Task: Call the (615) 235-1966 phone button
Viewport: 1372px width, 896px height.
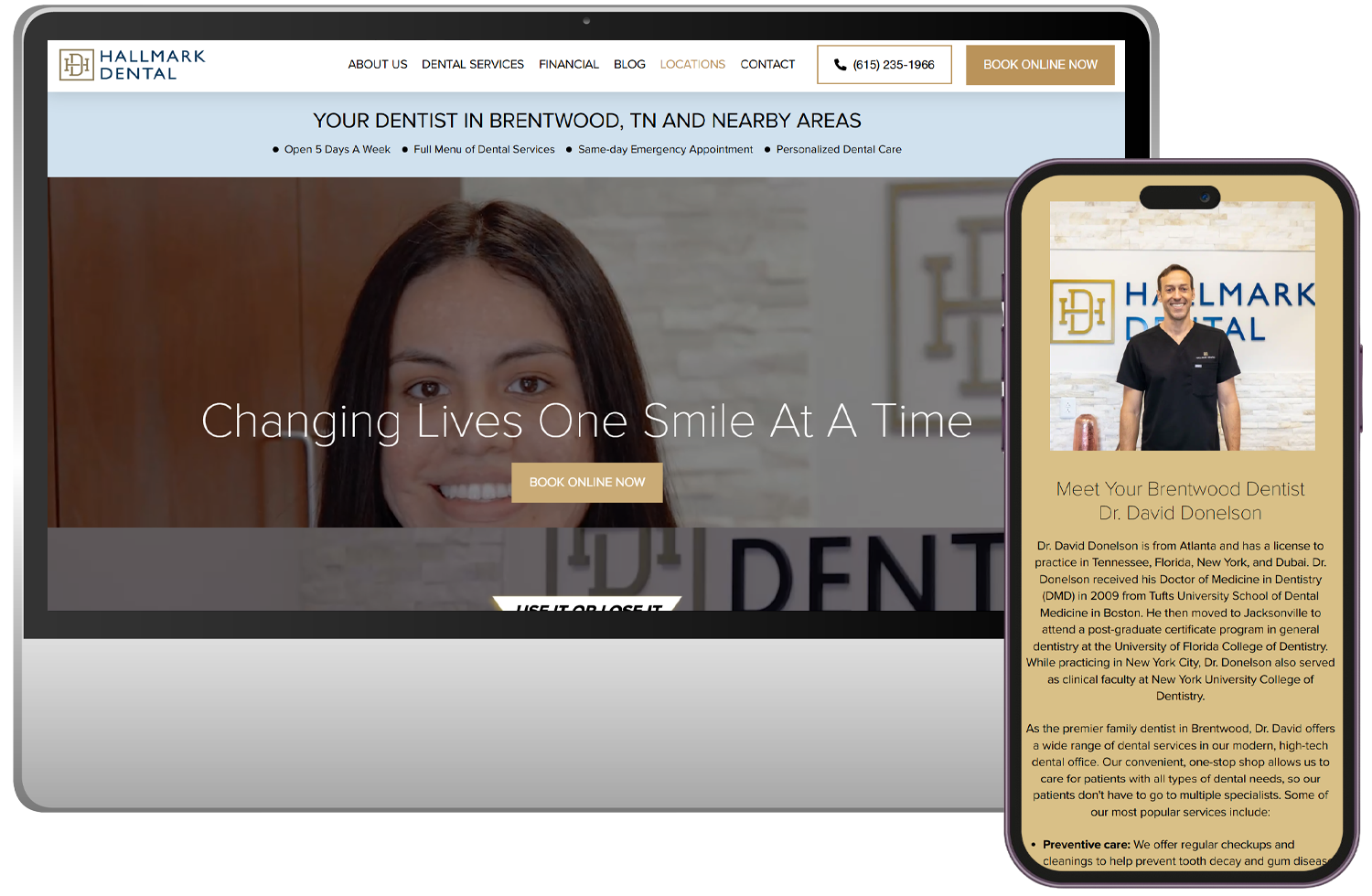Action: coord(884,65)
